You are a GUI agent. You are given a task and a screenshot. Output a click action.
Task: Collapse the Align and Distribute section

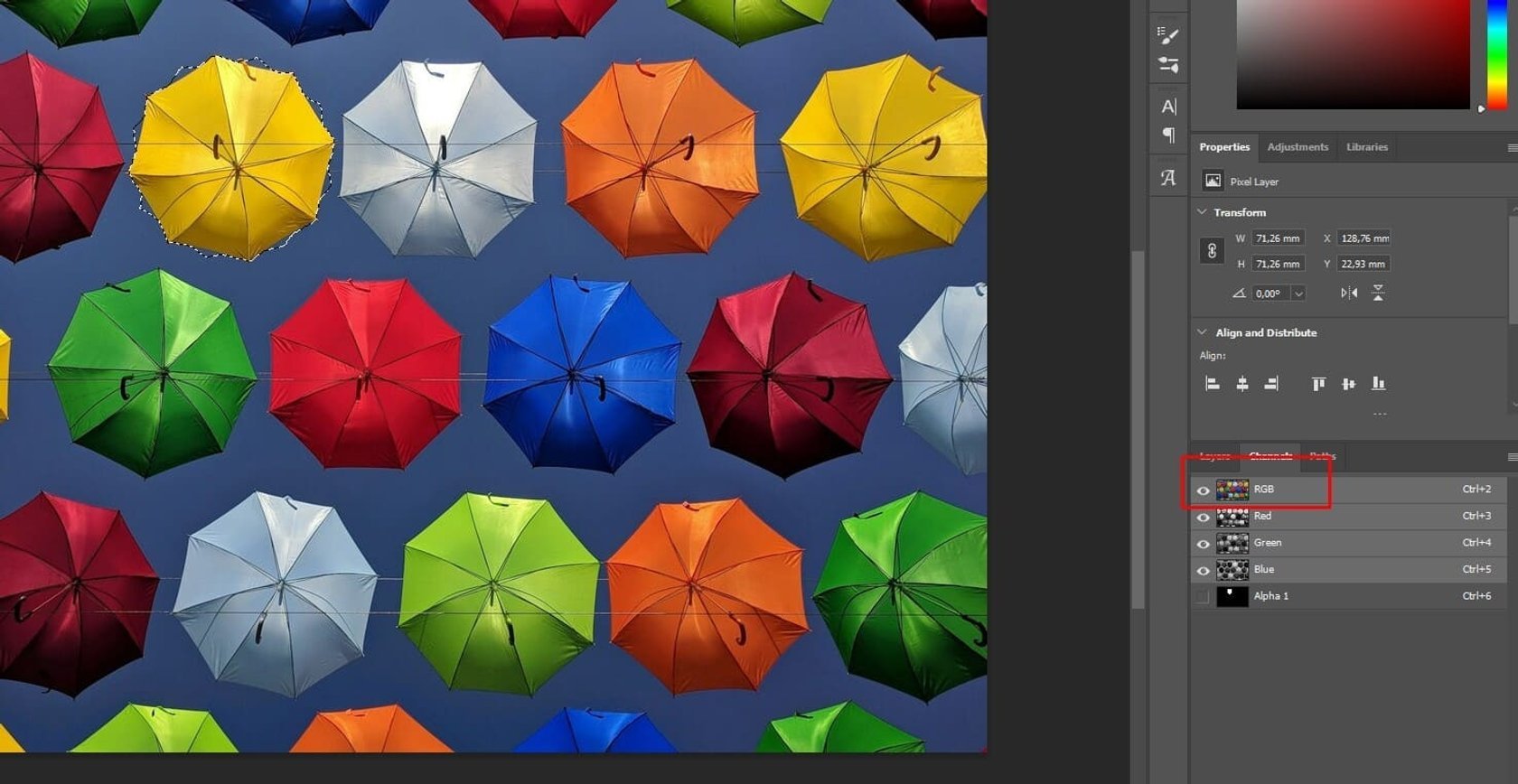pos(1202,332)
